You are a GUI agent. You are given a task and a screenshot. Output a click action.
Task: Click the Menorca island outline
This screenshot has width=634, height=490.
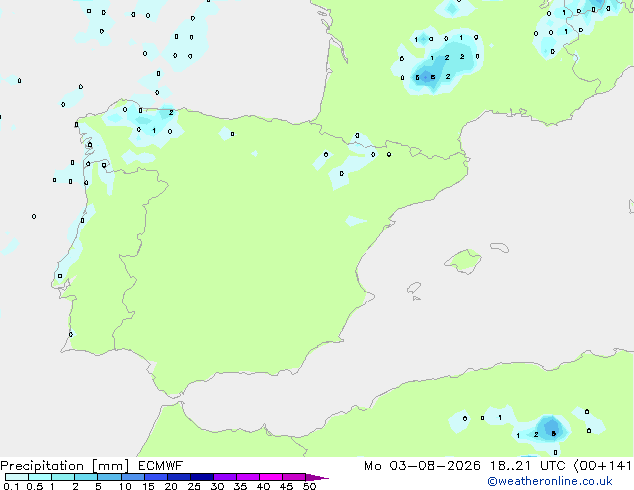(x=499, y=247)
